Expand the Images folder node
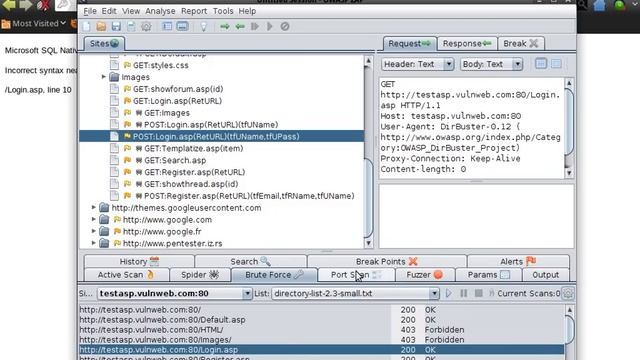The image size is (640, 360). tap(104, 77)
